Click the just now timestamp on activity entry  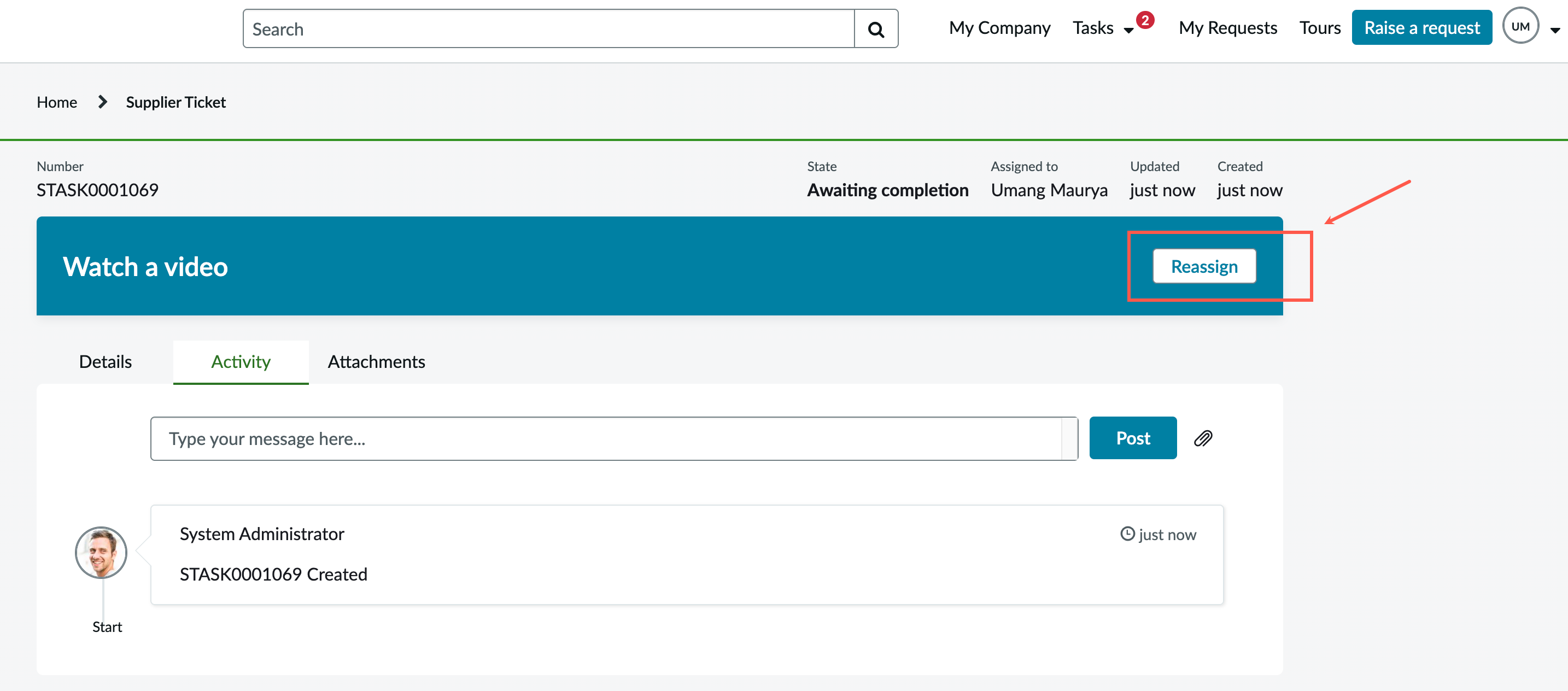coord(1167,534)
